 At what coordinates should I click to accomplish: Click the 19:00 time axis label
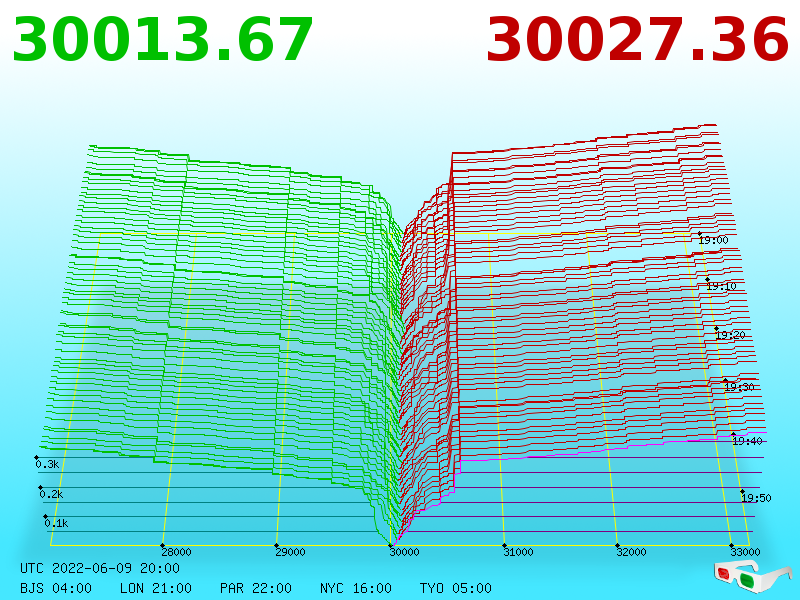(x=713, y=240)
